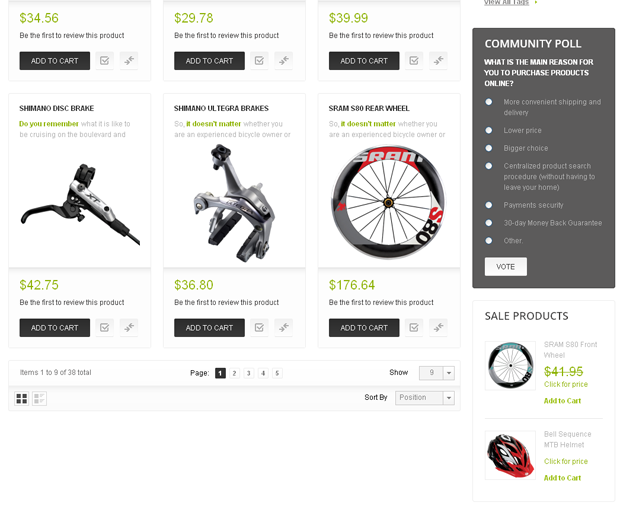The height and width of the screenshot is (509, 620).
Task: Click for price link under SRAM S80 Front Wheel
Action: click(565, 384)
